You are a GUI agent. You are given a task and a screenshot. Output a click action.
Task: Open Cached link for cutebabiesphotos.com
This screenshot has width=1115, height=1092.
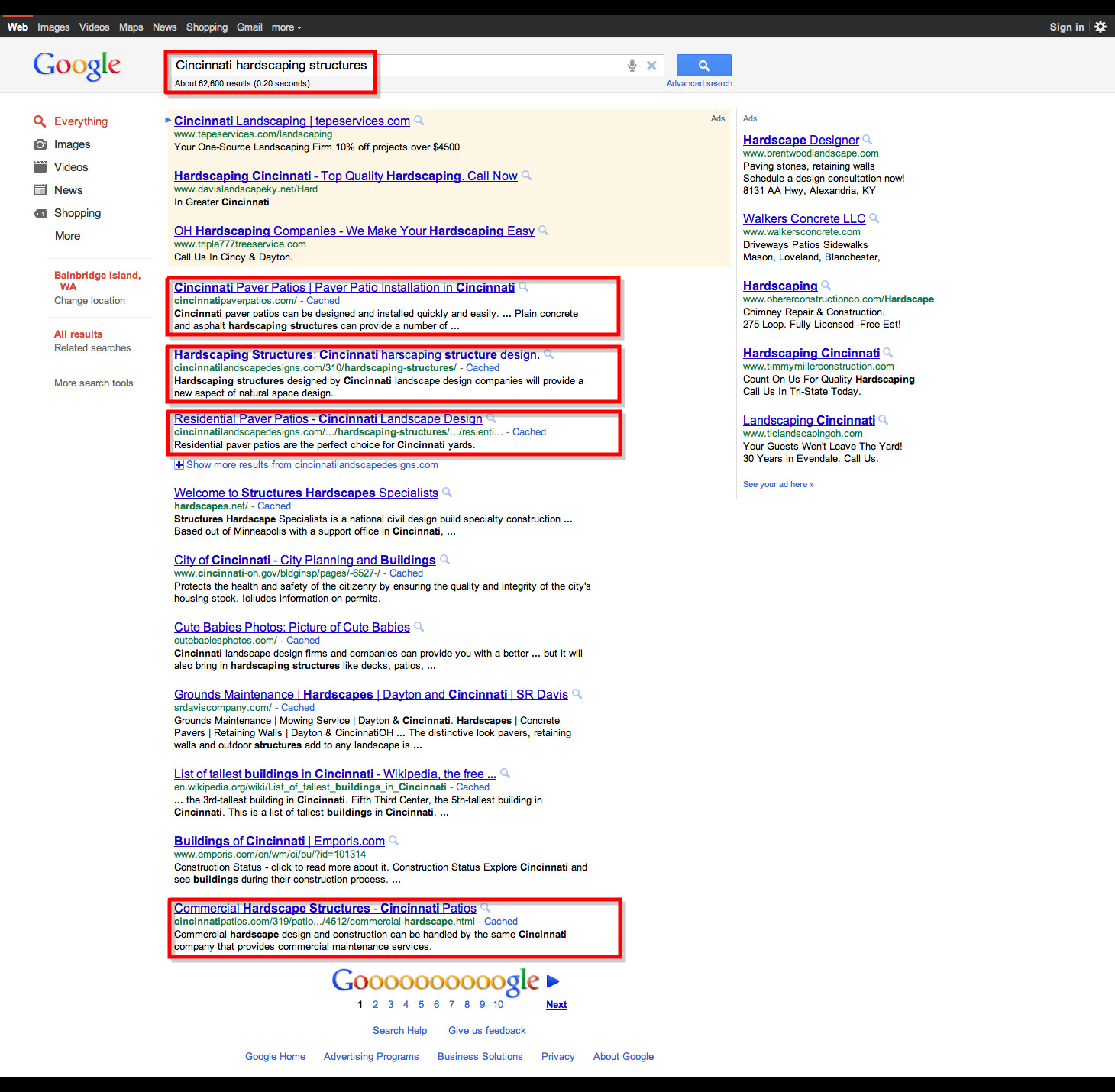coord(303,641)
